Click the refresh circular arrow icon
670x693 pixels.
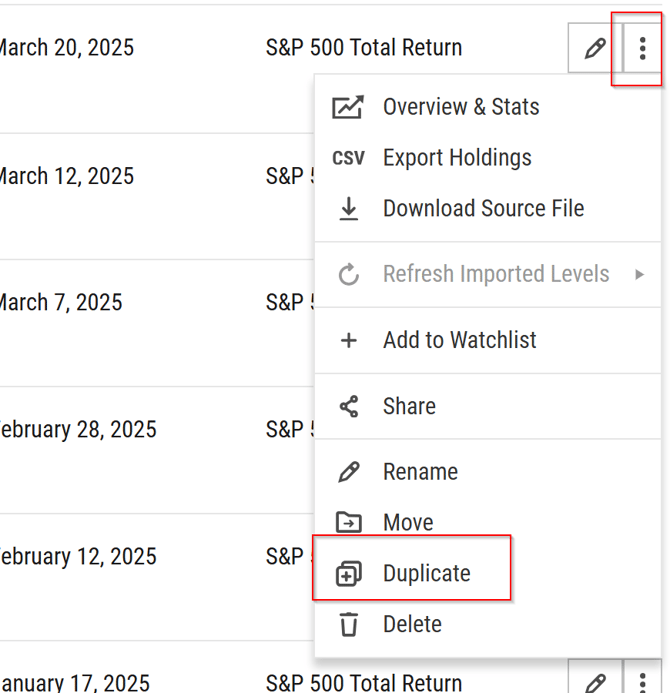coord(349,274)
